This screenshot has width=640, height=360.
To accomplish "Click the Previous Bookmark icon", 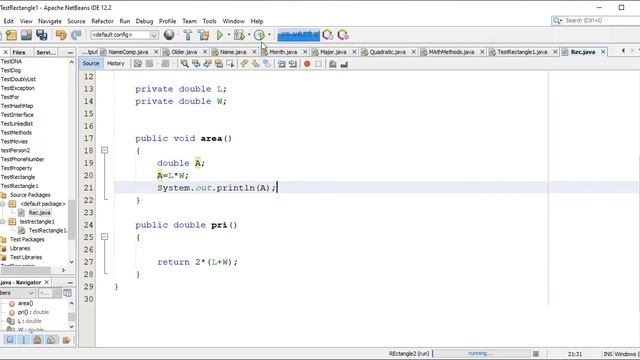I will click(244, 64).
